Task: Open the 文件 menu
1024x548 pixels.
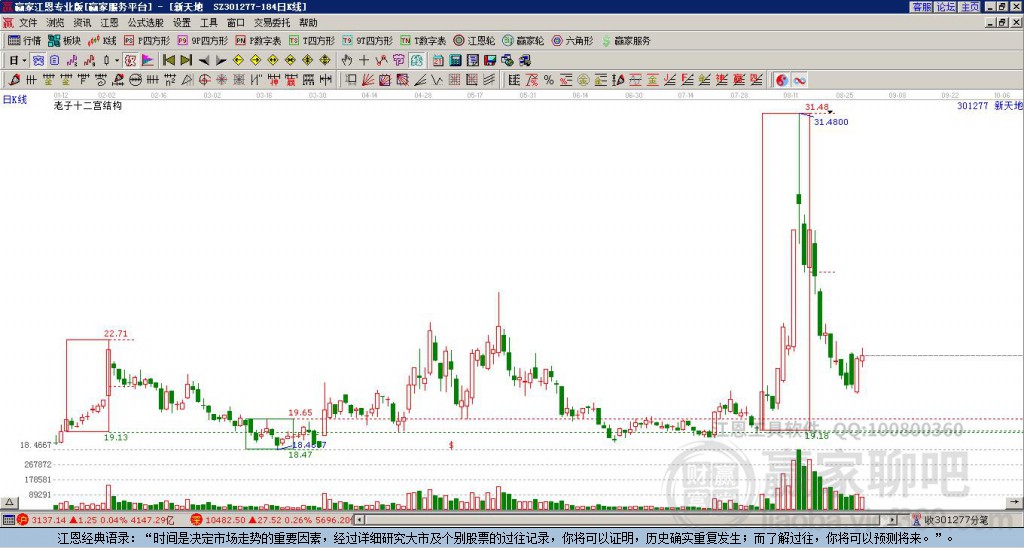Action: tap(28, 23)
